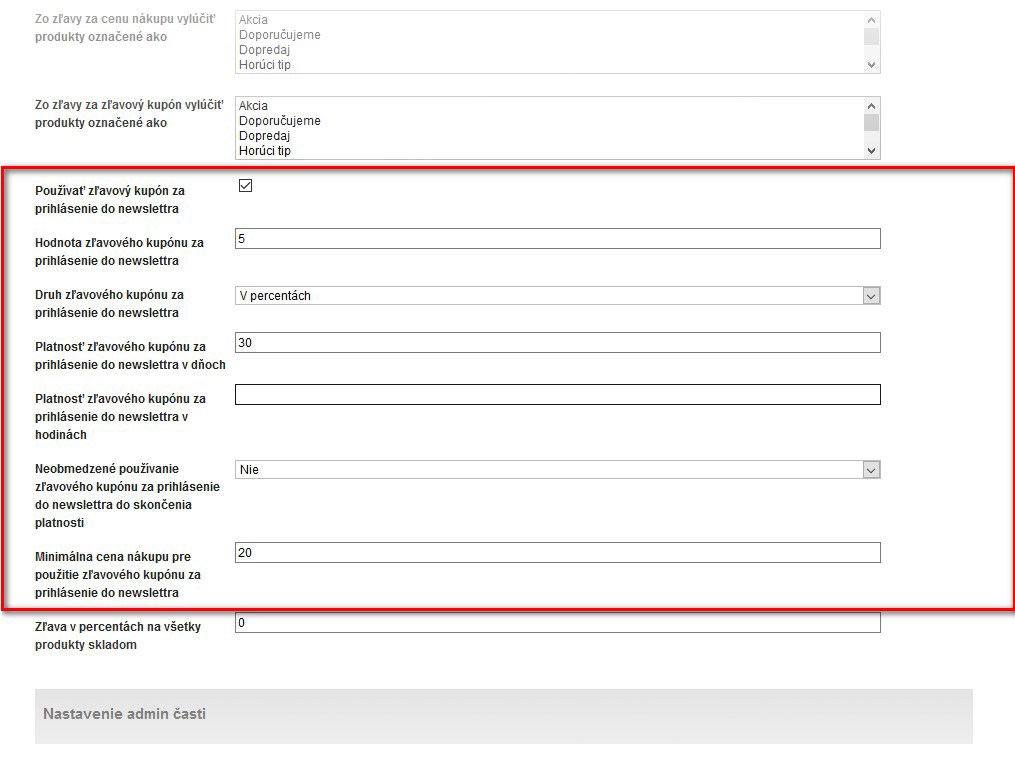Click the empty coupon validity in hours field
The width and height of the screenshot is (1015, 764).
point(557,395)
